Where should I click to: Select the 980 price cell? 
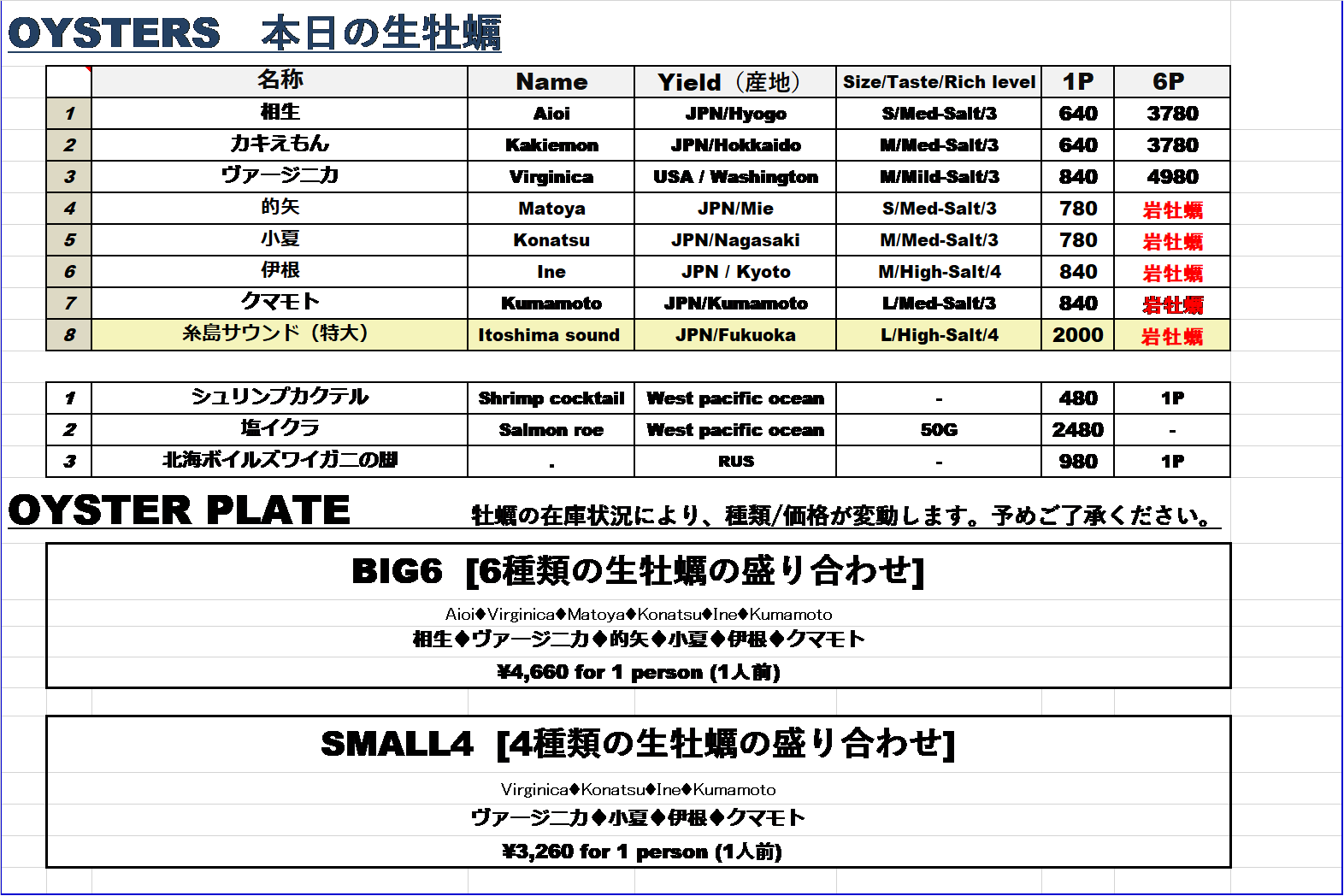tap(1078, 461)
